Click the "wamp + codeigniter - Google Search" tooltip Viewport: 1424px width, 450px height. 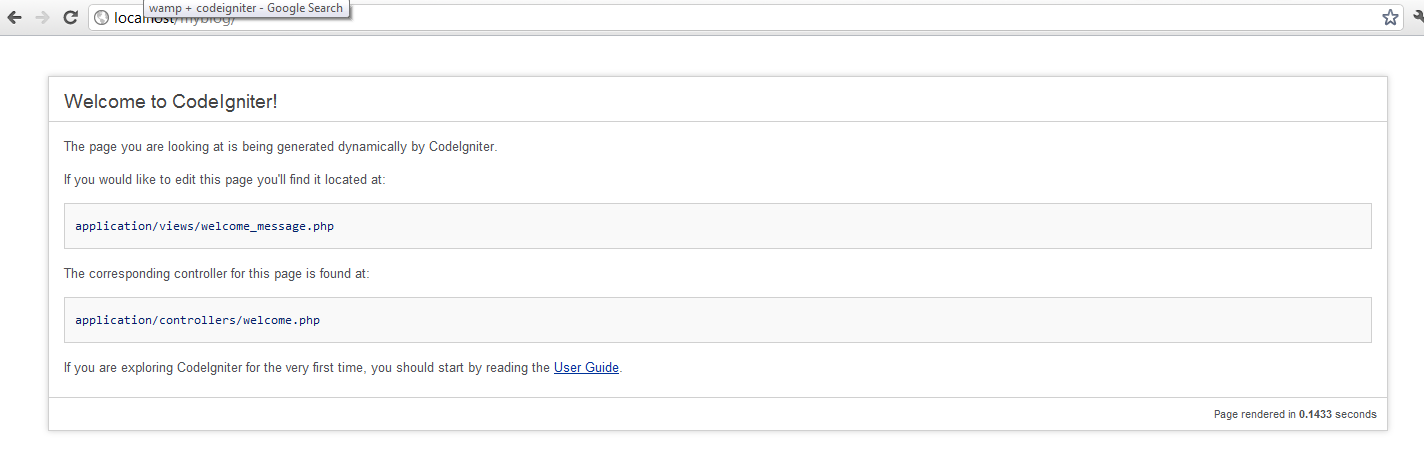tap(246, 8)
